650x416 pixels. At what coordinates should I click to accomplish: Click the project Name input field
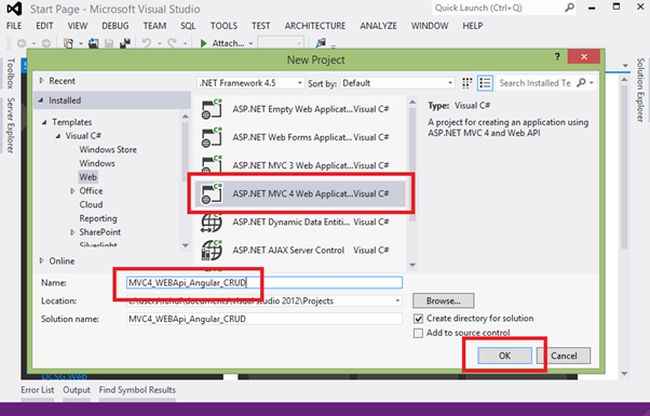point(264,283)
